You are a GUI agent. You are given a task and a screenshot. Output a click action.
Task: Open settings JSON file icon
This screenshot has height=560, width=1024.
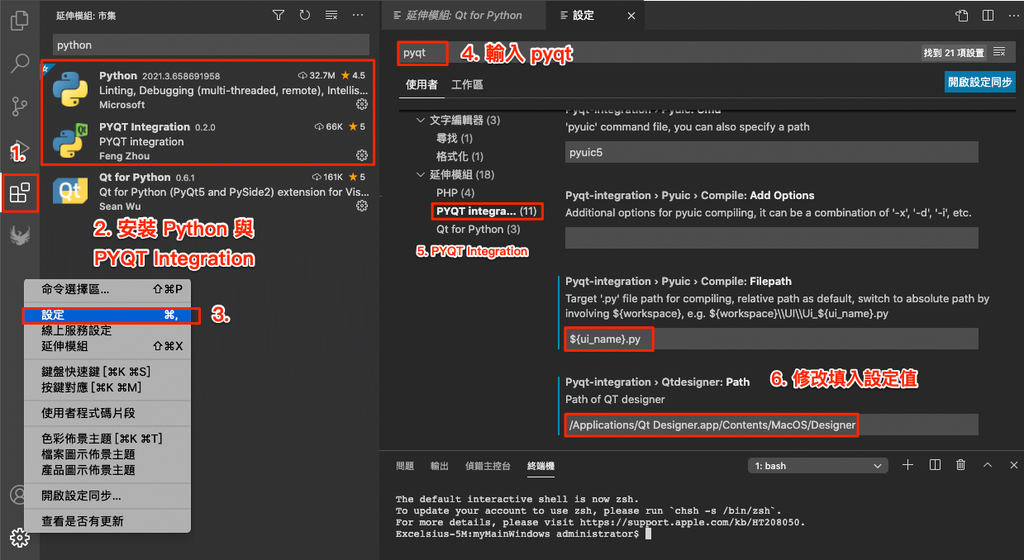tap(962, 15)
